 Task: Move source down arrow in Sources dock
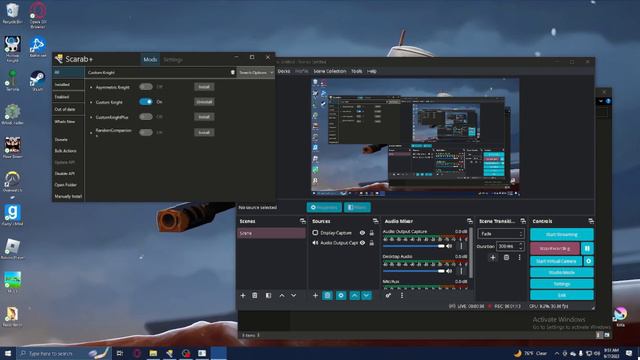pos(366,296)
